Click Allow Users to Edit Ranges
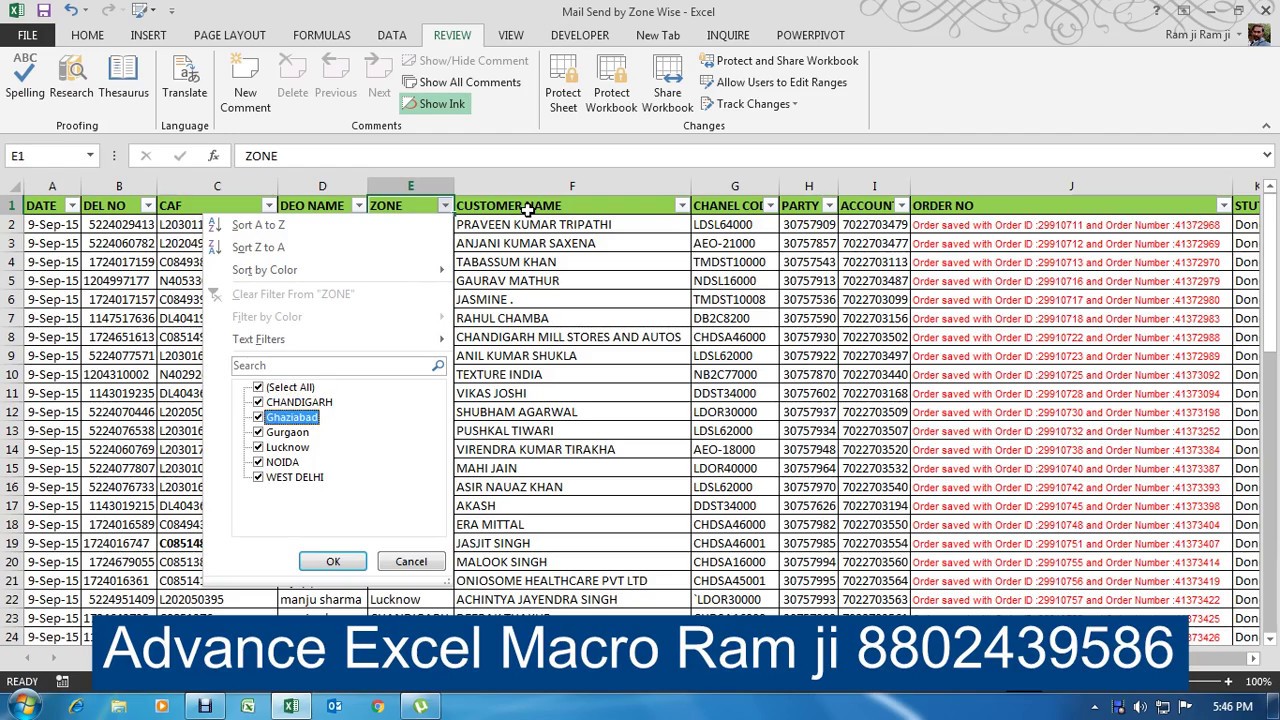 click(773, 82)
